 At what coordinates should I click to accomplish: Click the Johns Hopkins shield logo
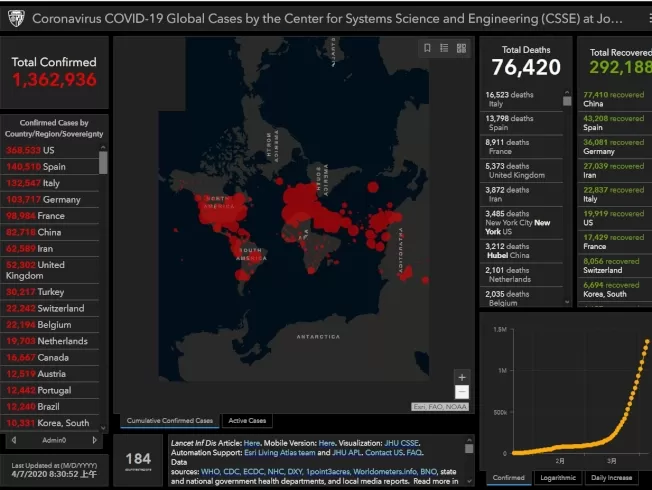tap(16, 18)
